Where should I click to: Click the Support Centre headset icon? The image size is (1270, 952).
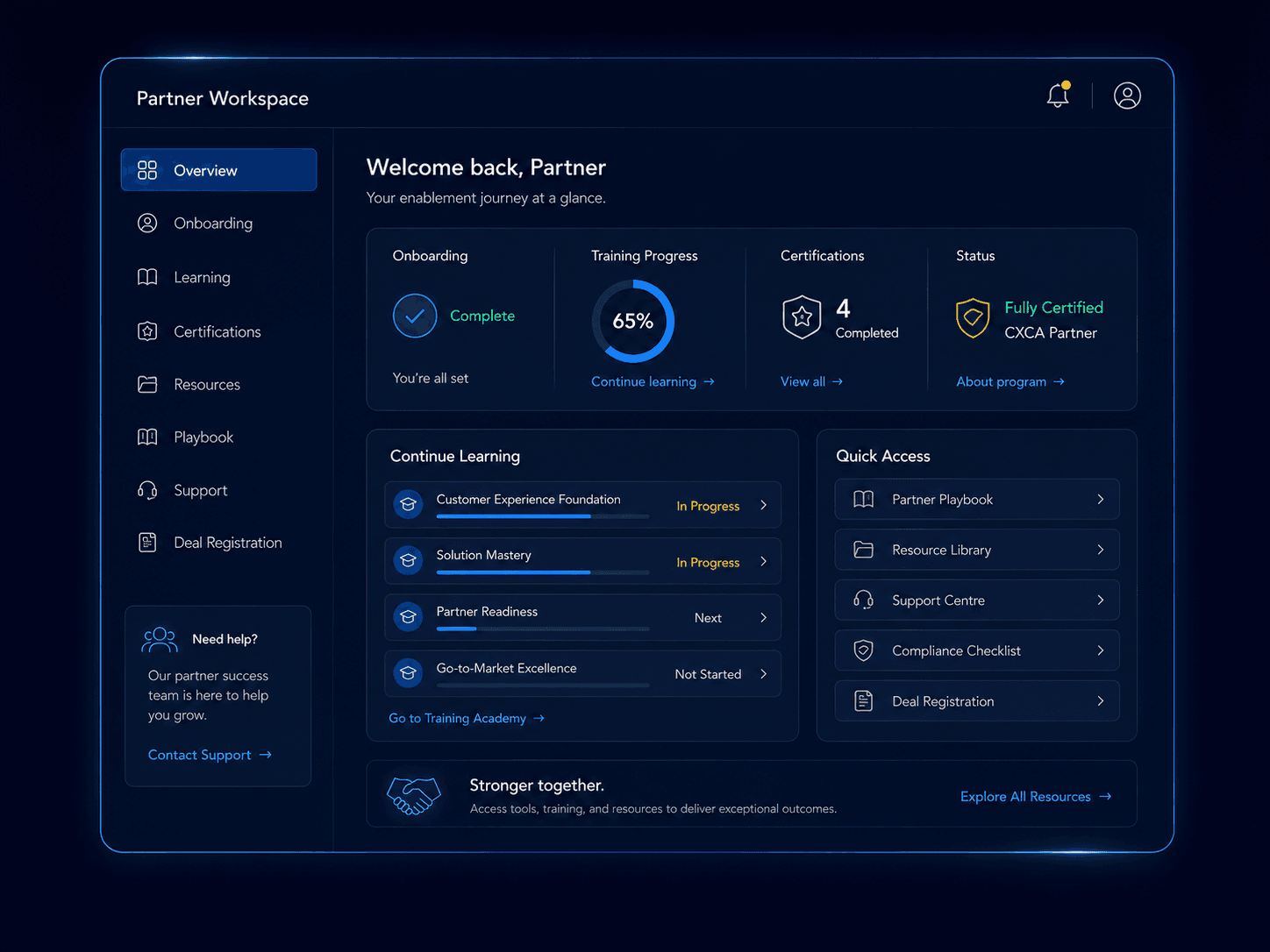(x=864, y=600)
